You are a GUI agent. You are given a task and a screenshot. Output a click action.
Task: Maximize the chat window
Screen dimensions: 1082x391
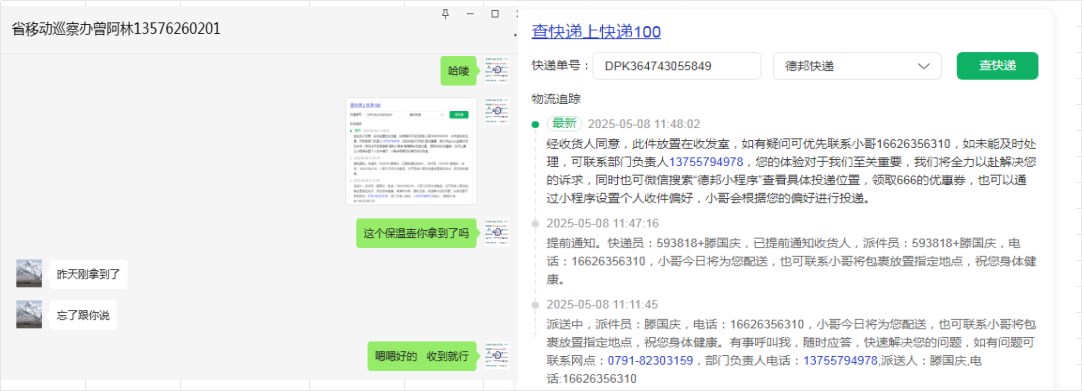coord(495,14)
